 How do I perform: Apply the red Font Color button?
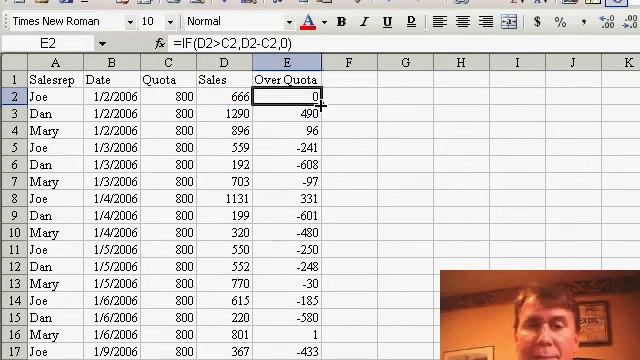[308, 22]
